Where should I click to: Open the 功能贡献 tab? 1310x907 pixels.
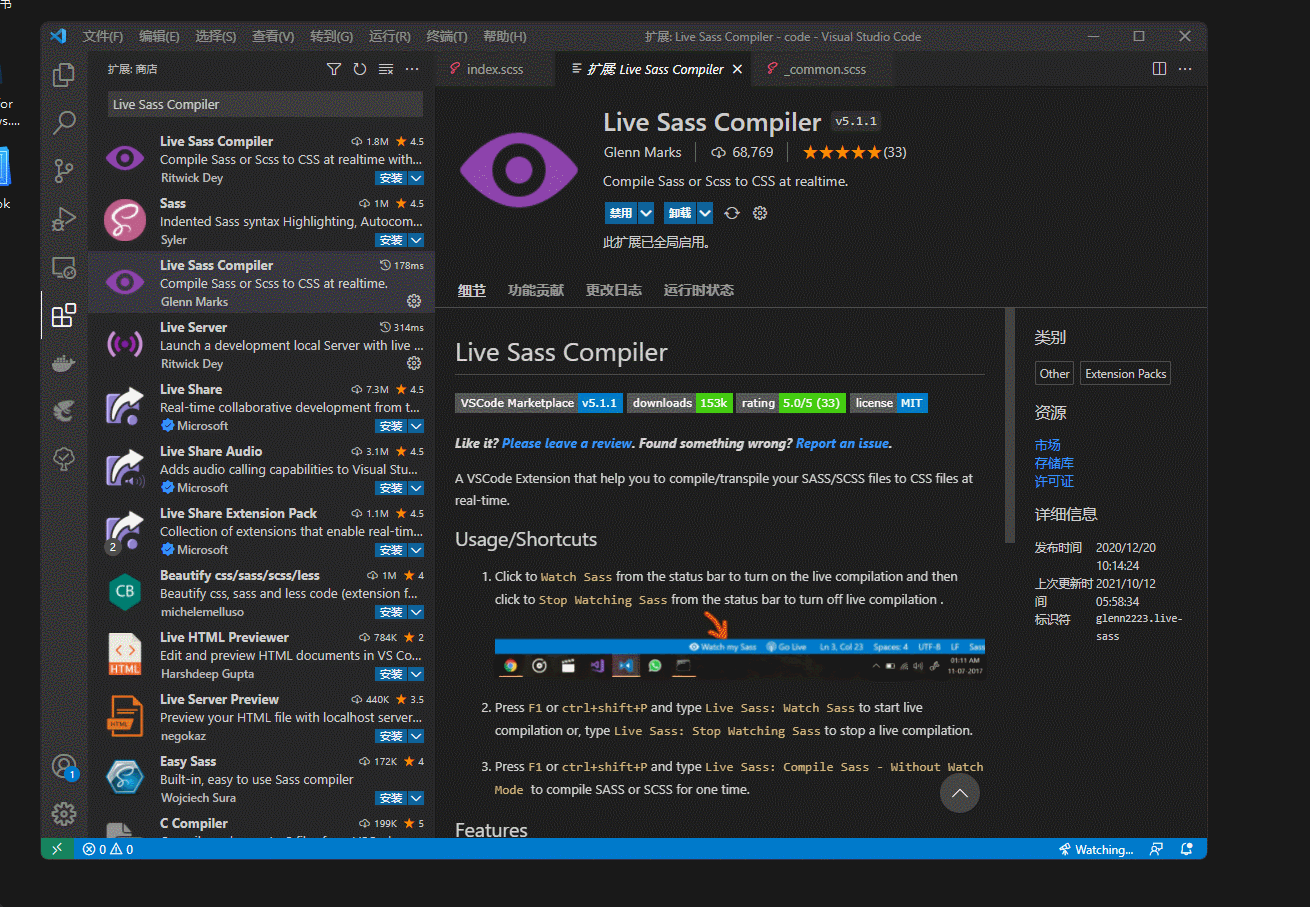pyautogui.click(x=536, y=290)
